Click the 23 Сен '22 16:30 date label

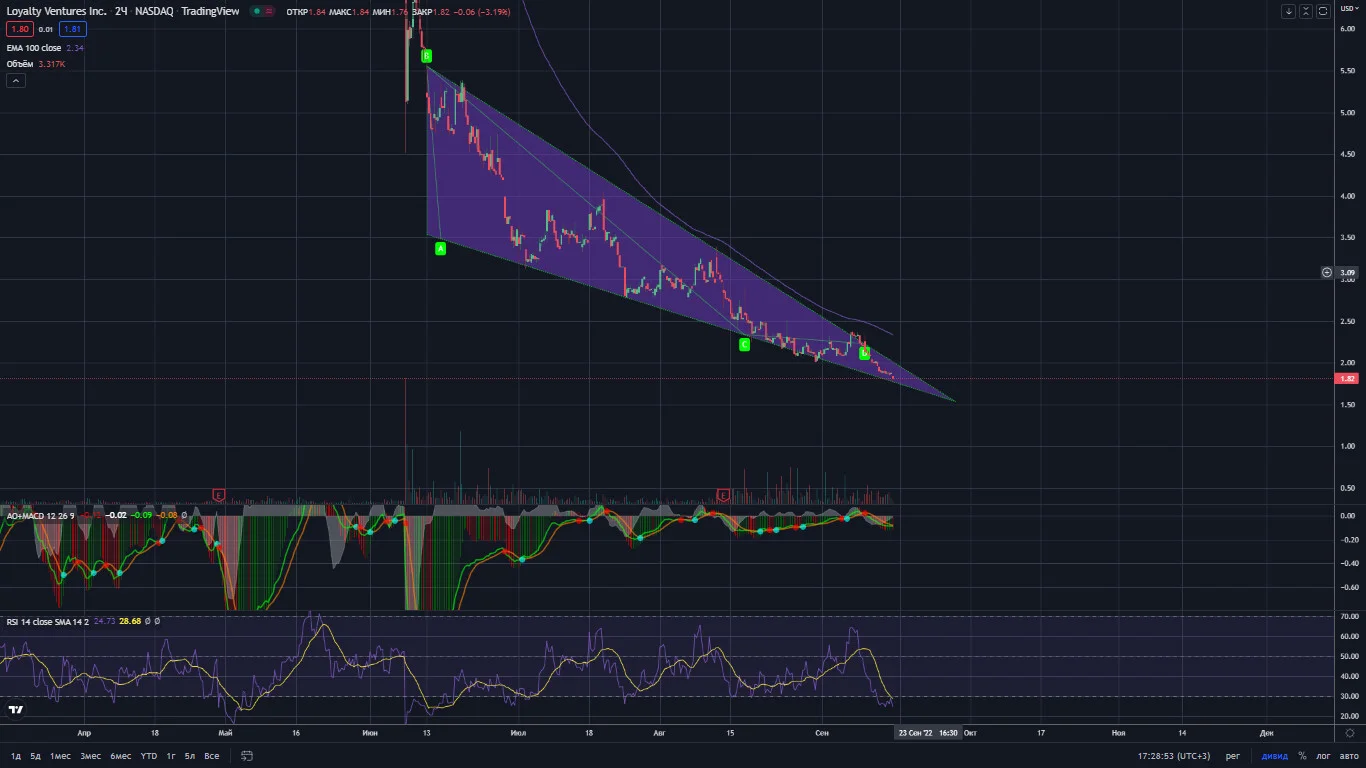click(929, 733)
